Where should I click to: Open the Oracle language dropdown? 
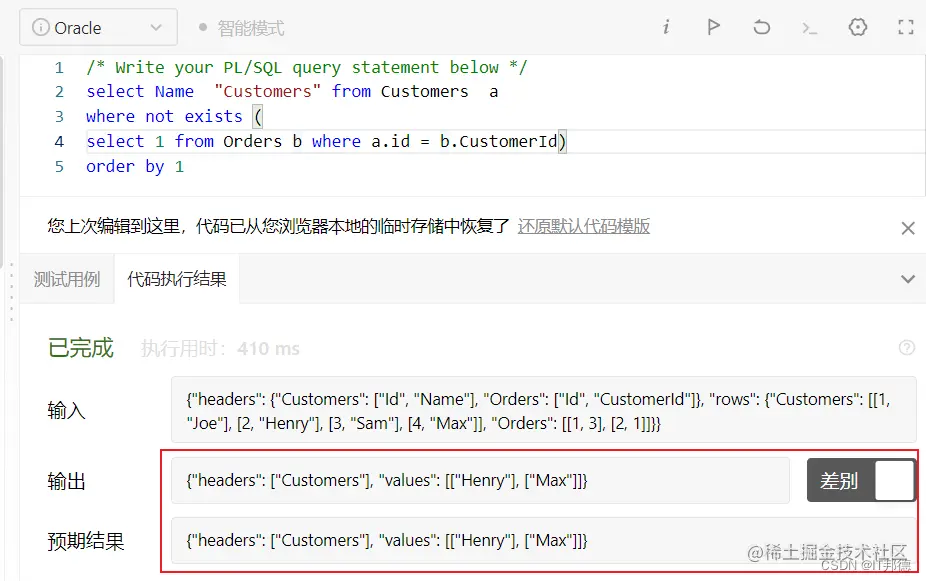click(x=98, y=27)
